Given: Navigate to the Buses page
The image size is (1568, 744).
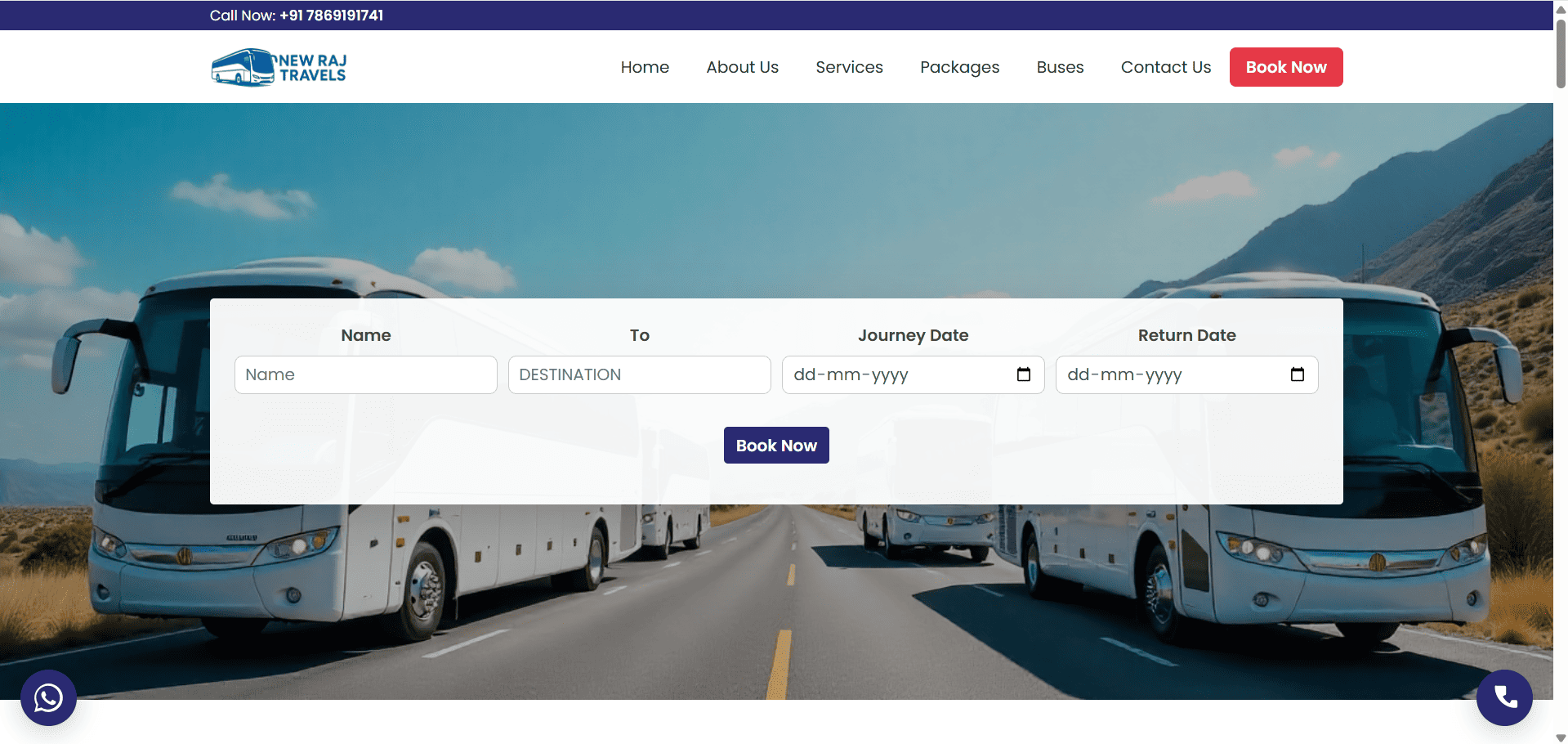Looking at the screenshot, I should click(x=1060, y=67).
